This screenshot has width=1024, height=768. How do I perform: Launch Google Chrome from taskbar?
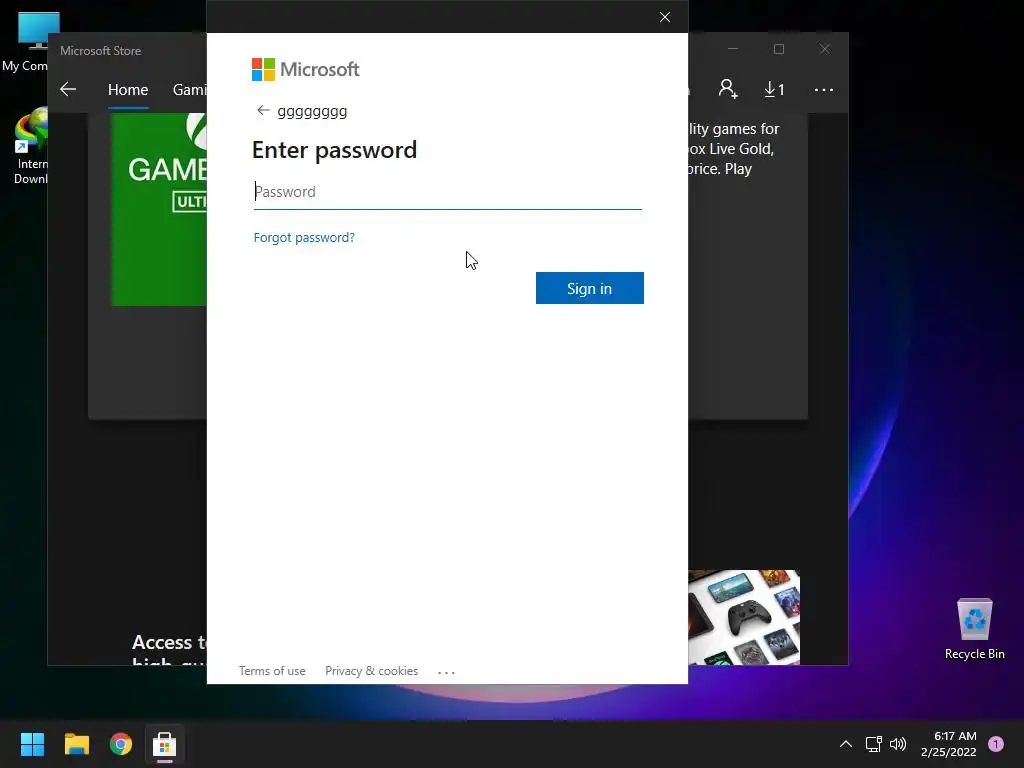point(121,744)
